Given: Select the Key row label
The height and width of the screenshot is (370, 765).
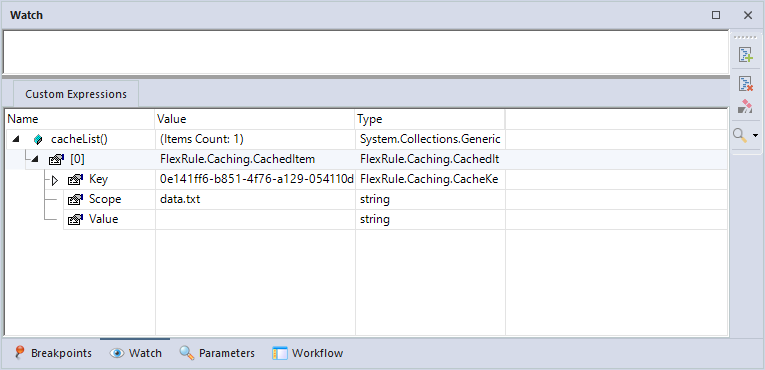Looking at the screenshot, I should (x=98, y=180).
